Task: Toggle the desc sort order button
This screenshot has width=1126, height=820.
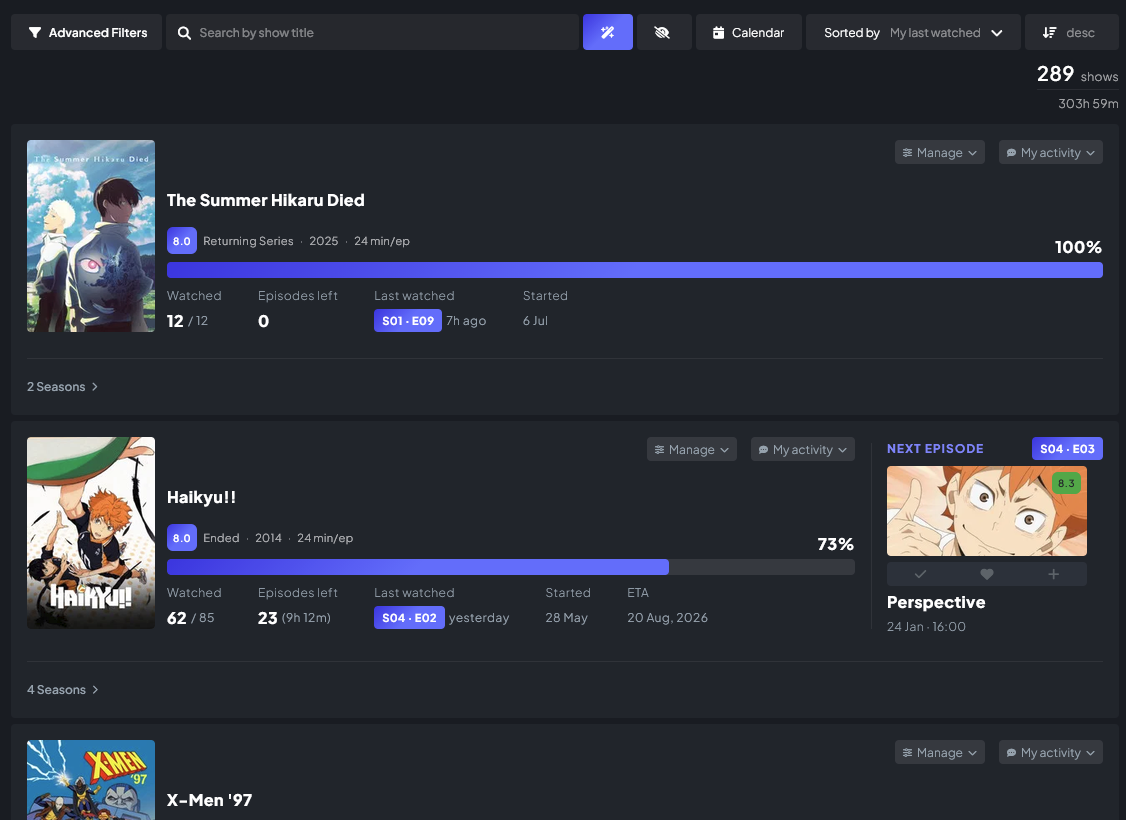Action: (1071, 32)
